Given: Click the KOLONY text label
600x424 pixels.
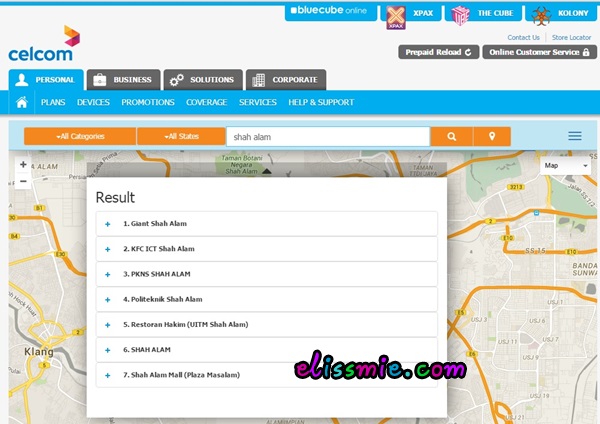Looking at the screenshot, I should 573,13.
